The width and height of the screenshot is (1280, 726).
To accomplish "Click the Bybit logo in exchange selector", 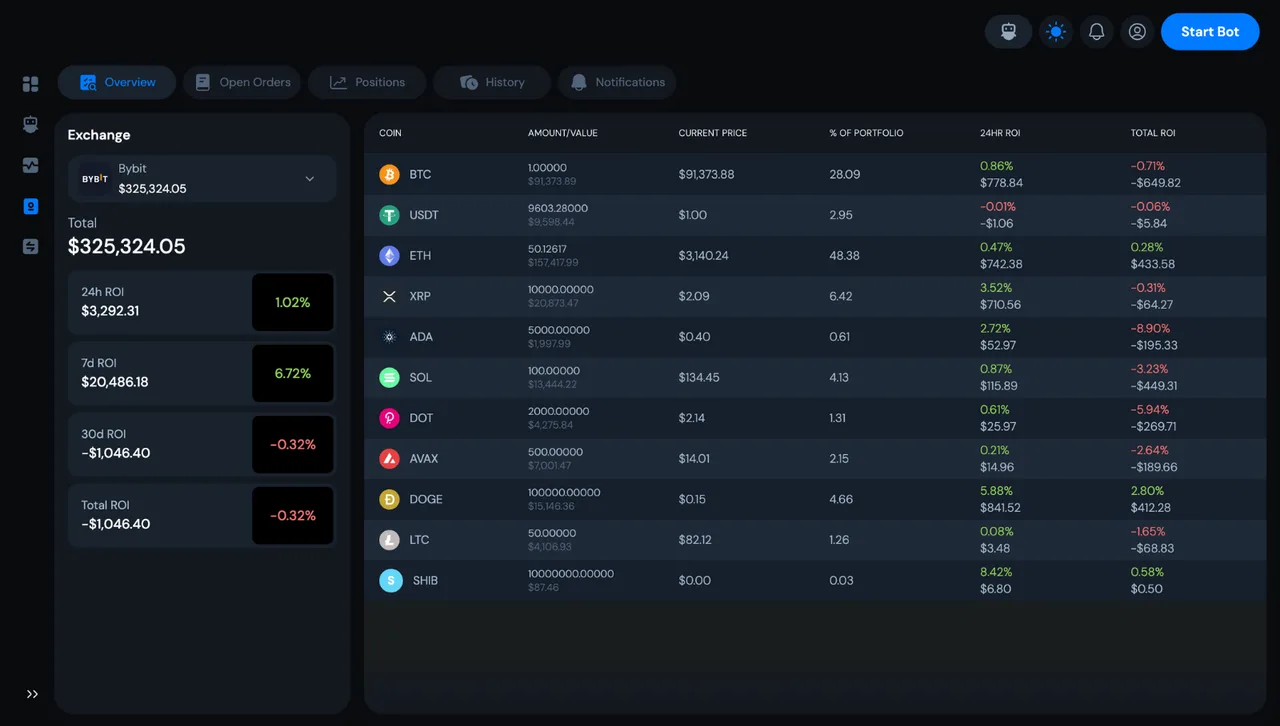I will pyautogui.click(x=95, y=179).
